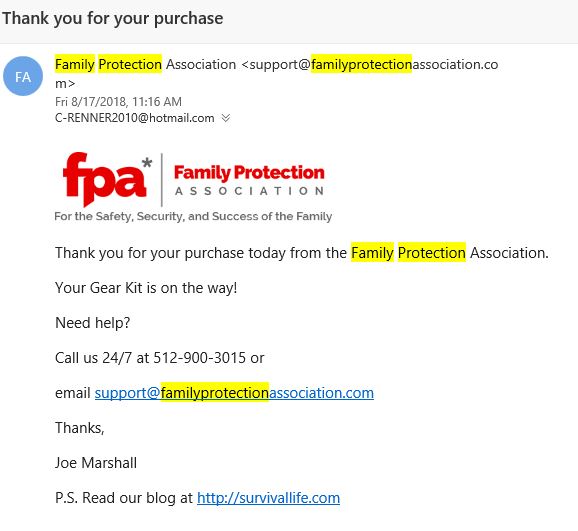Click the highlighted word Protection in body text
Image resolution: width=578 pixels, height=531 pixels.
click(x=432, y=253)
